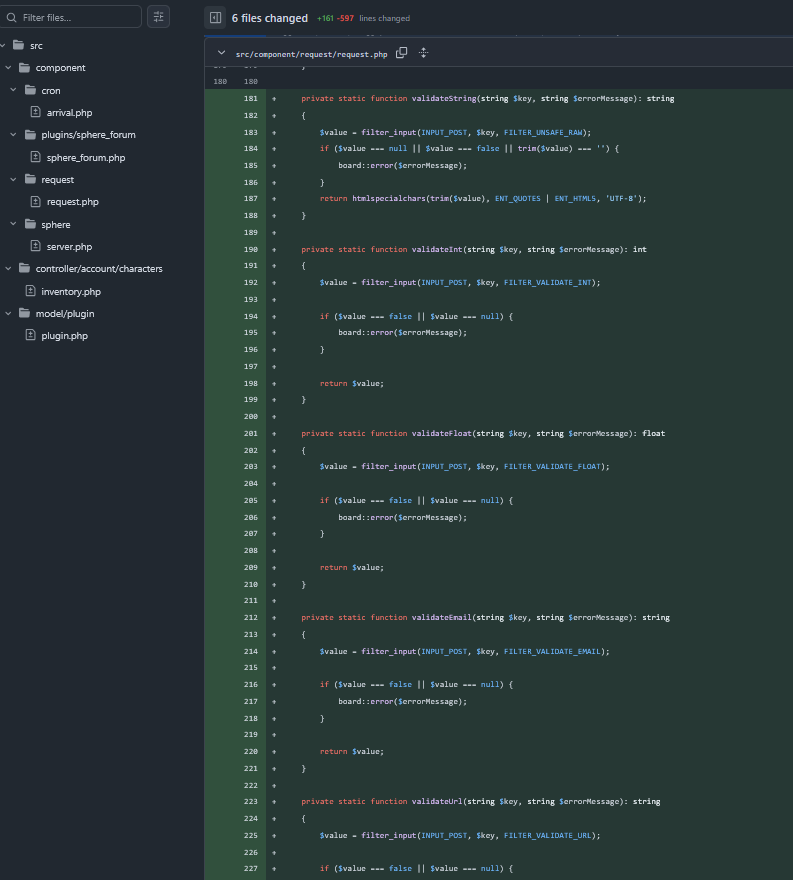Collapse the src folder chevron
793x880 pixels.
3,45
